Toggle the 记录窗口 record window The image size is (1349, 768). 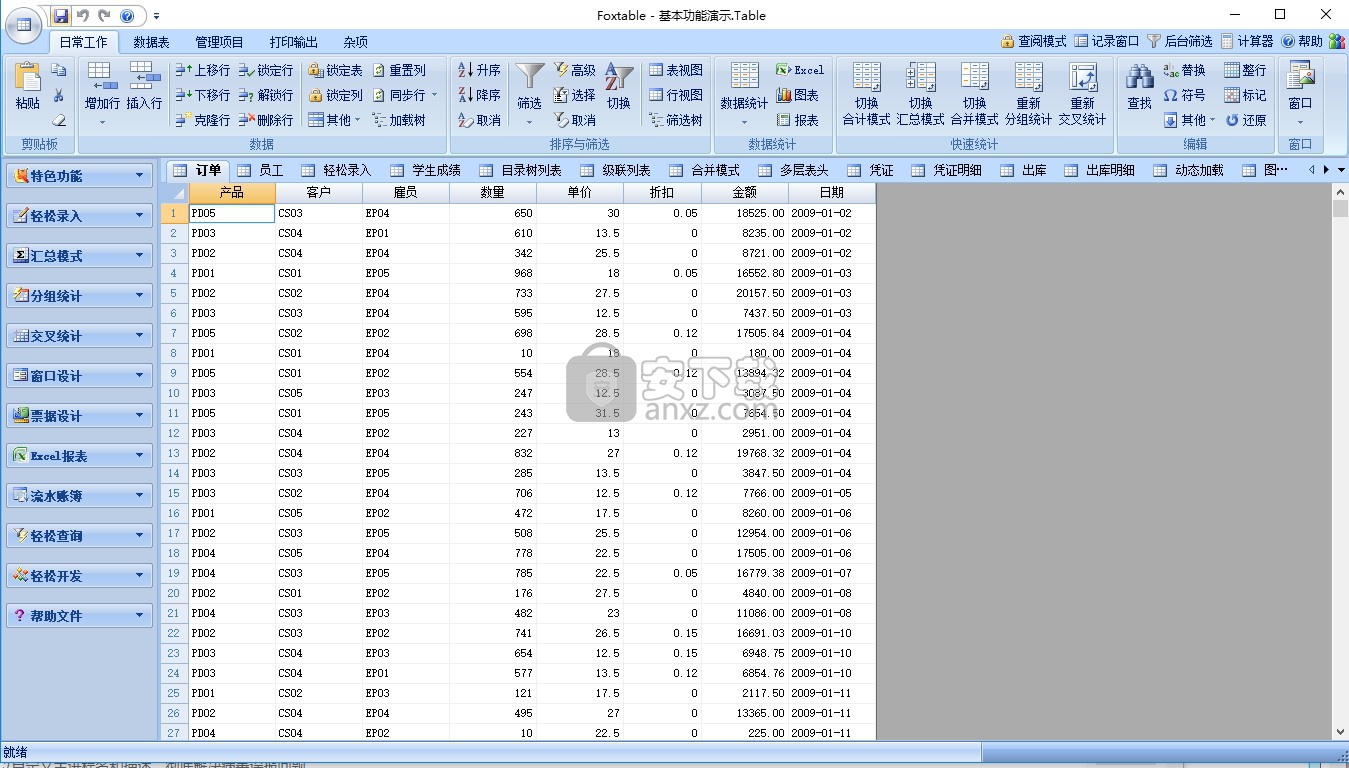(1106, 41)
